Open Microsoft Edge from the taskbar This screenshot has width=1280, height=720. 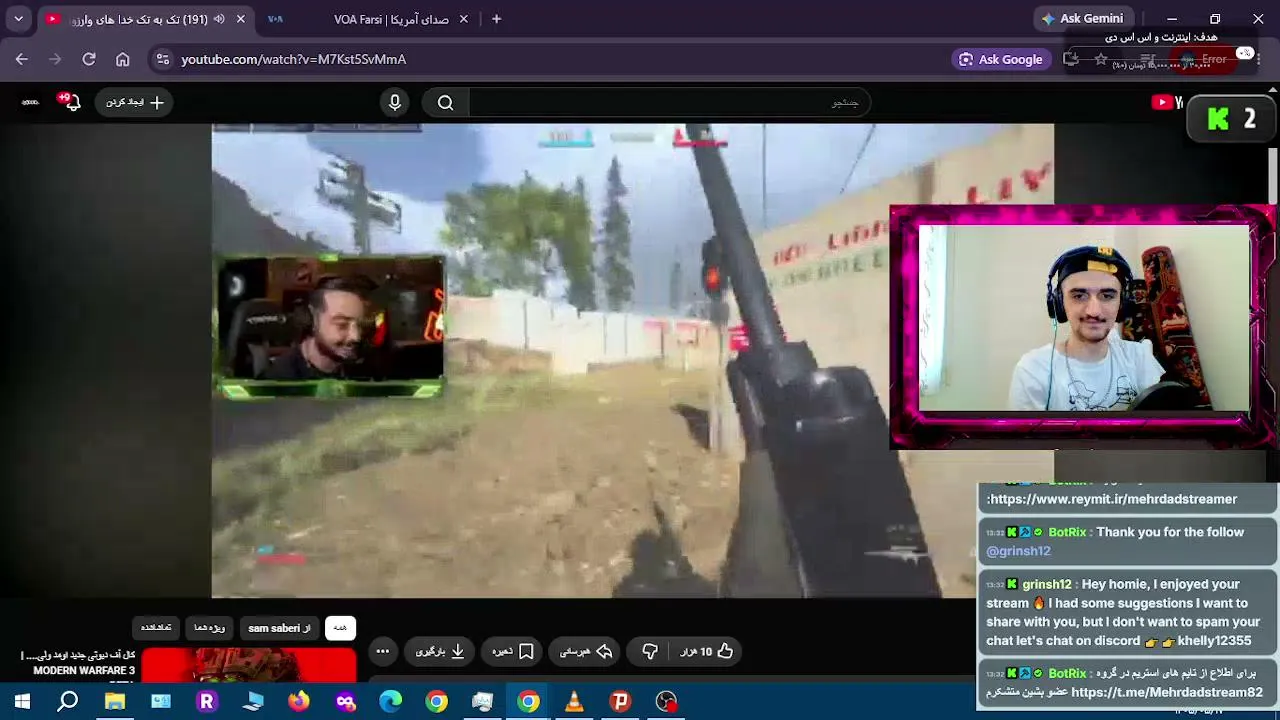(x=391, y=702)
